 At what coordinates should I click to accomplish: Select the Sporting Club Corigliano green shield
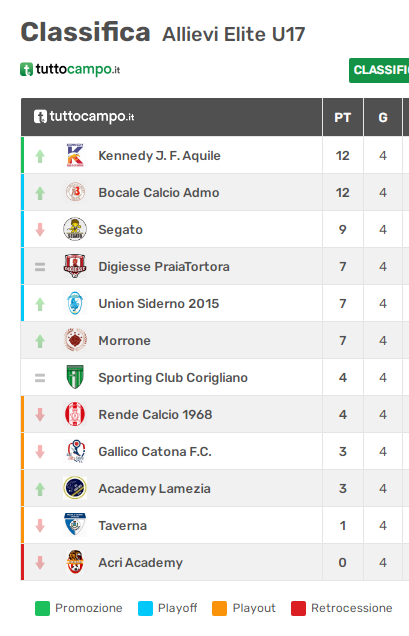click(x=75, y=377)
